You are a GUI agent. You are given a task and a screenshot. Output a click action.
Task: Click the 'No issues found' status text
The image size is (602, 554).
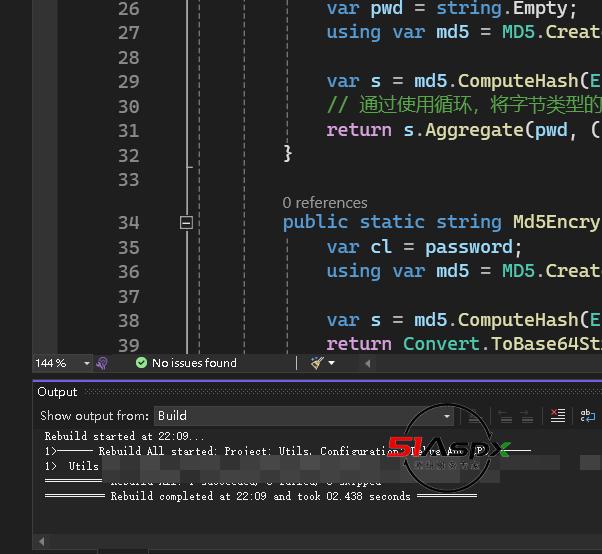[194, 363]
